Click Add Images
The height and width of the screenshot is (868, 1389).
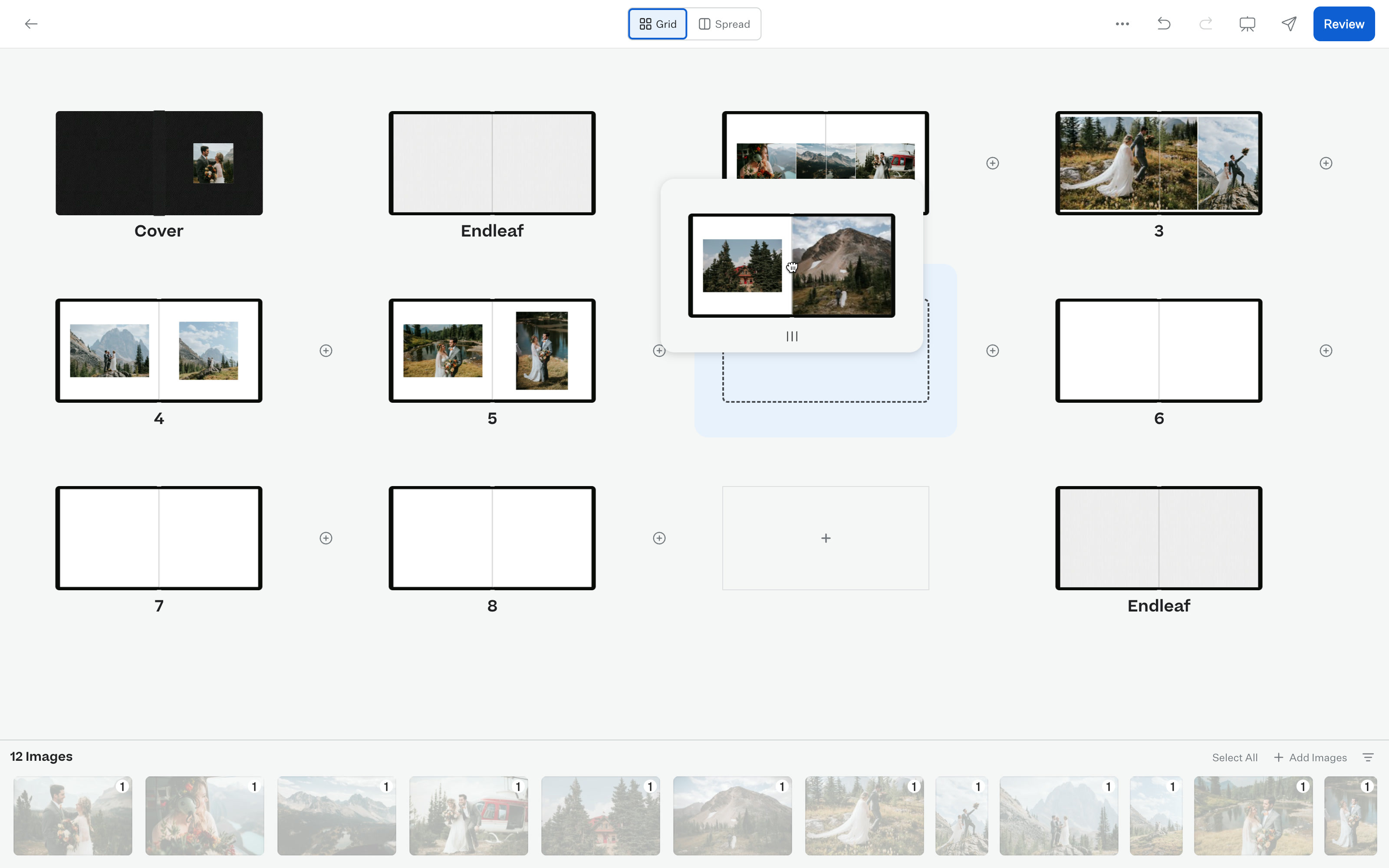pyautogui.click(x=1310, y=757)
